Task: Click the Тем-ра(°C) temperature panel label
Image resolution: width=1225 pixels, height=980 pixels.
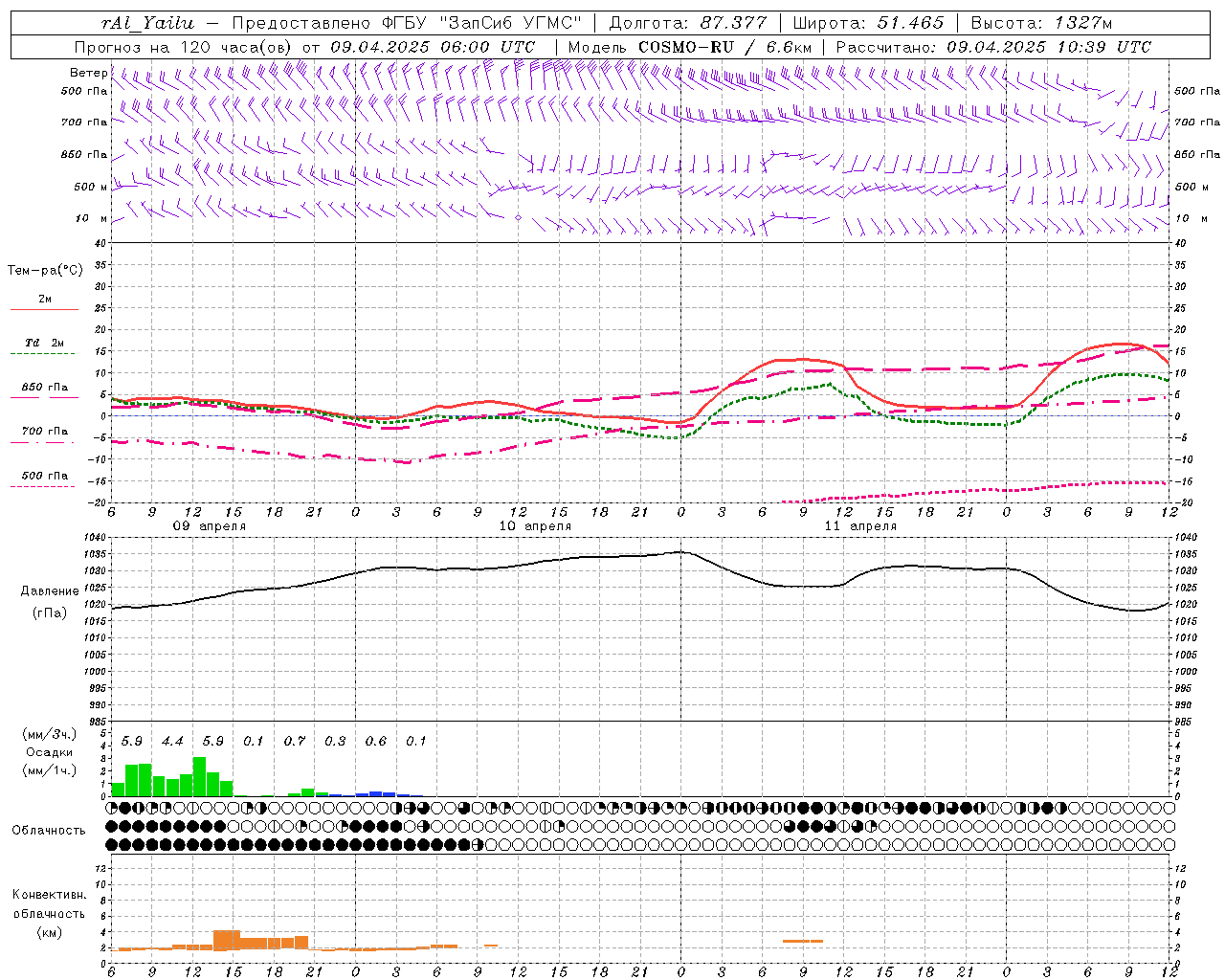Action: point(45,271)
